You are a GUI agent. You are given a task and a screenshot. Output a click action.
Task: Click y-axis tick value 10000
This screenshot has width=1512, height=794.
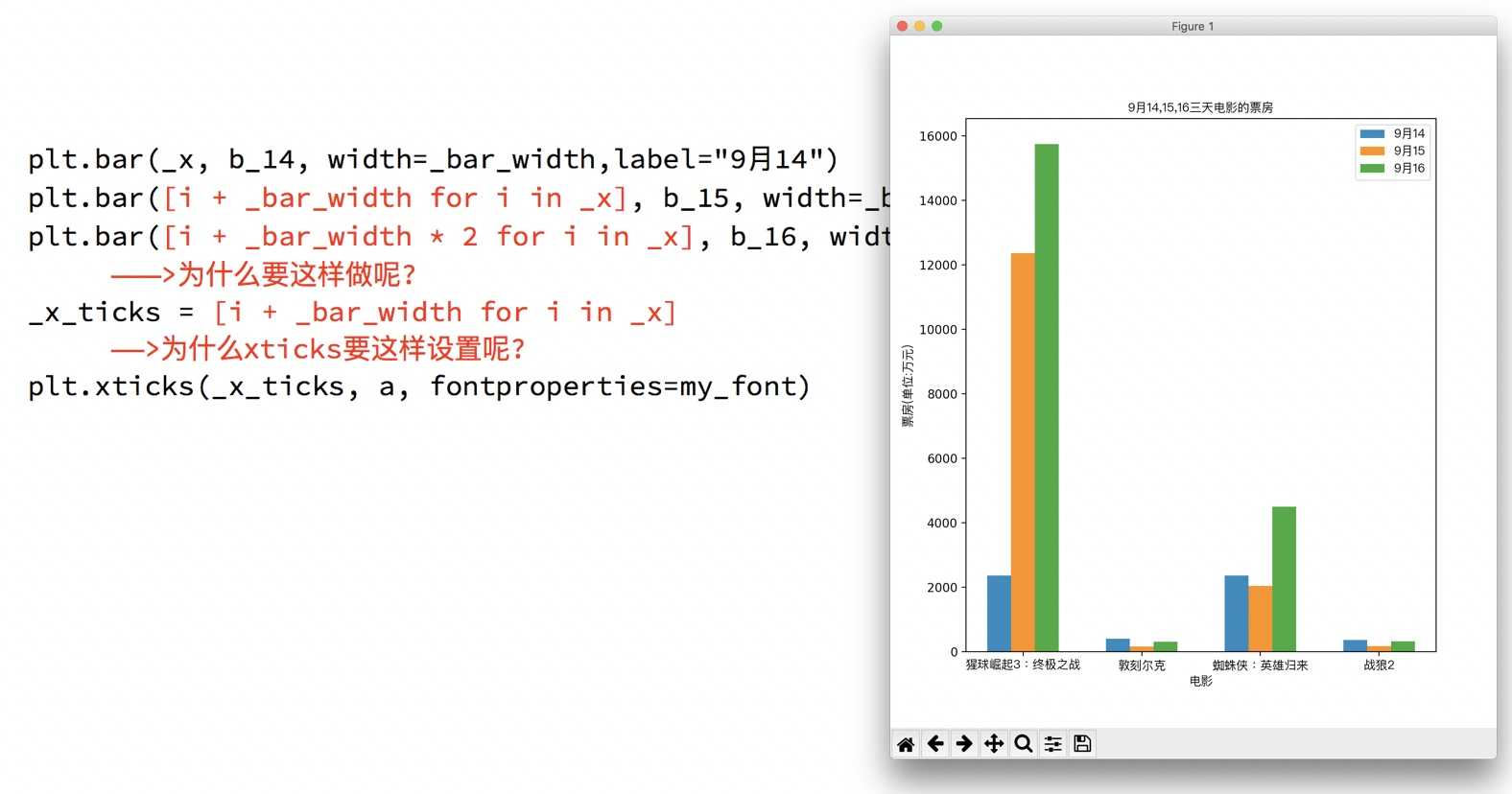(938, 329)
